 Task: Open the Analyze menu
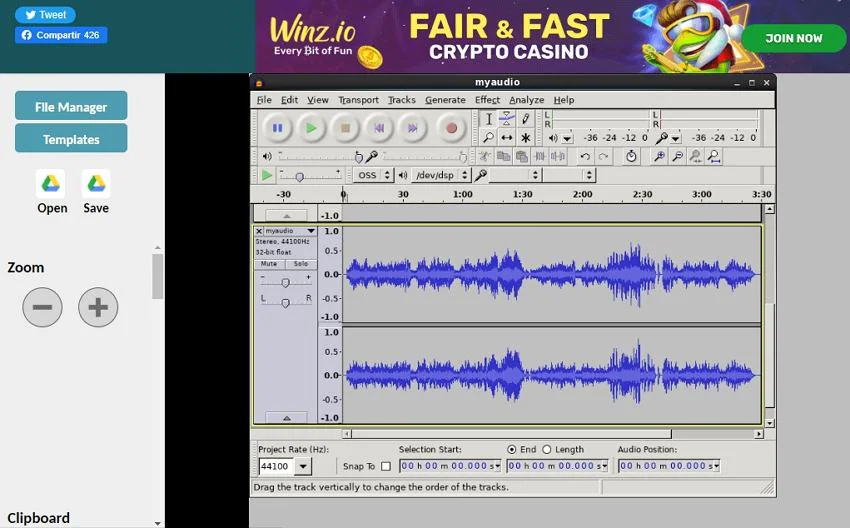526,100
